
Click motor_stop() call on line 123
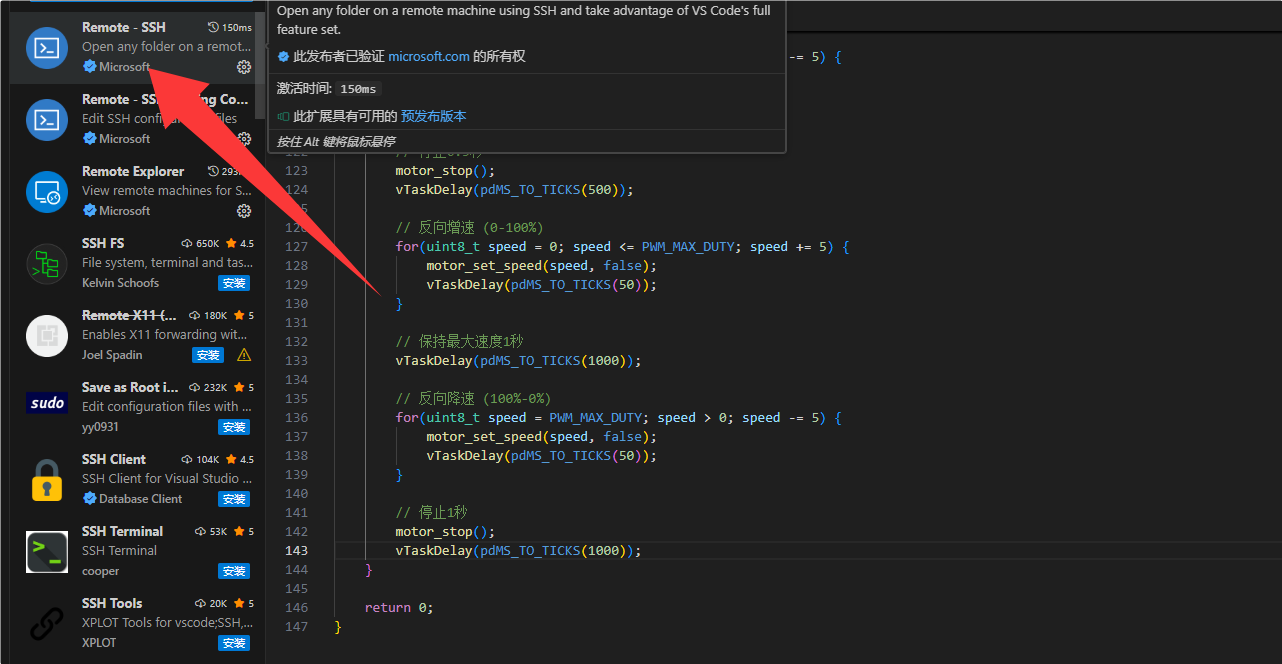point(445,170)
